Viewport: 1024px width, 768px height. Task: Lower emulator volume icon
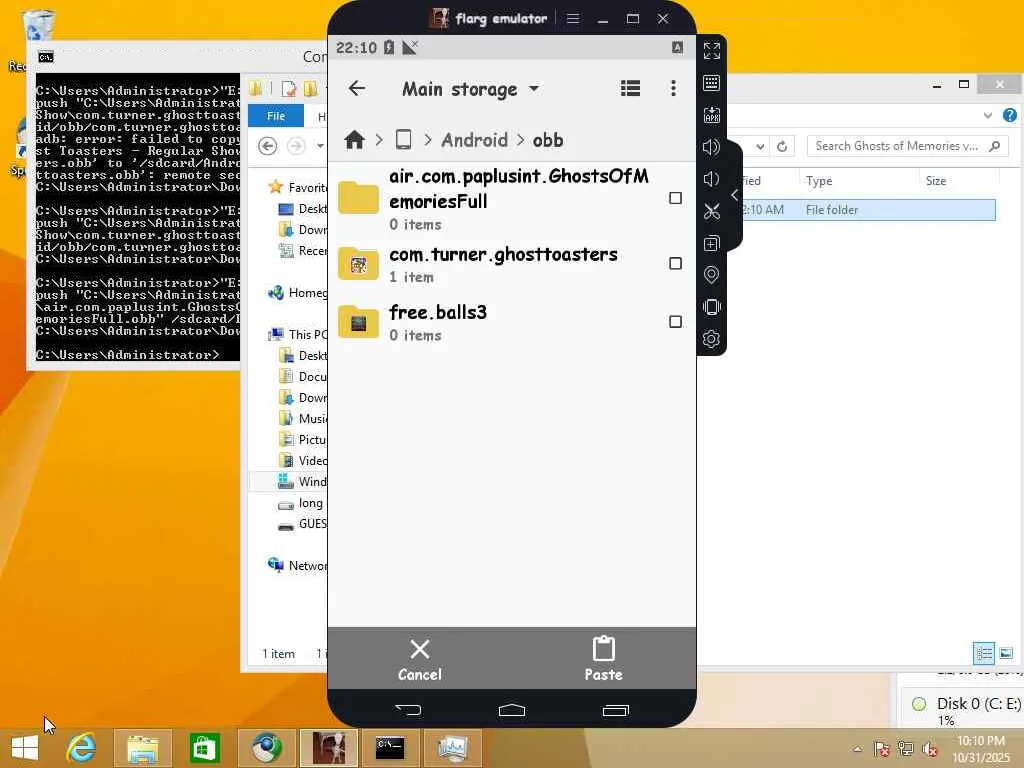tap(711, 179)
